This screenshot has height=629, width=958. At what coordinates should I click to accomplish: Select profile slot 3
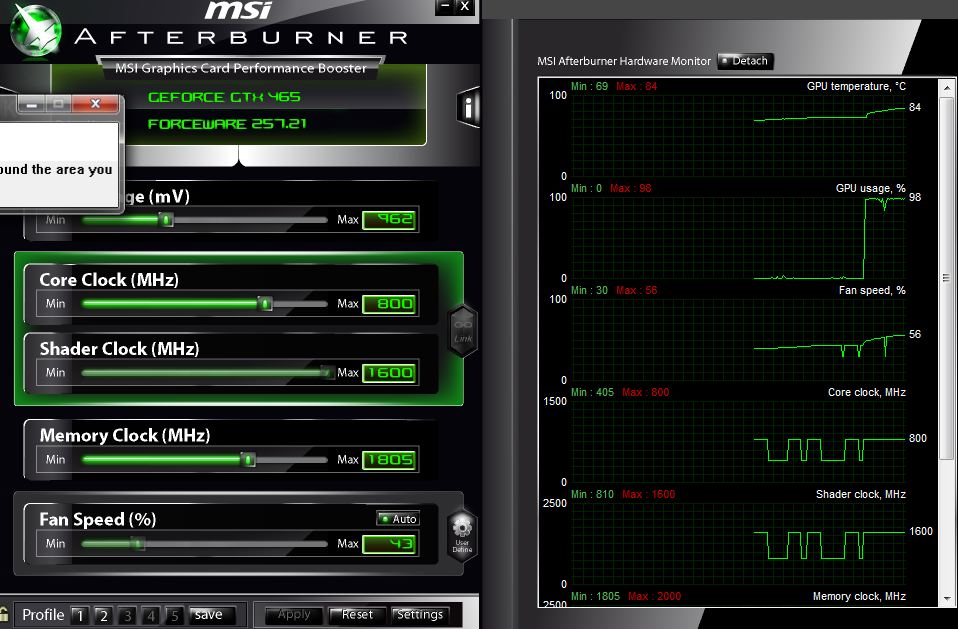click(x=127, y=615)
